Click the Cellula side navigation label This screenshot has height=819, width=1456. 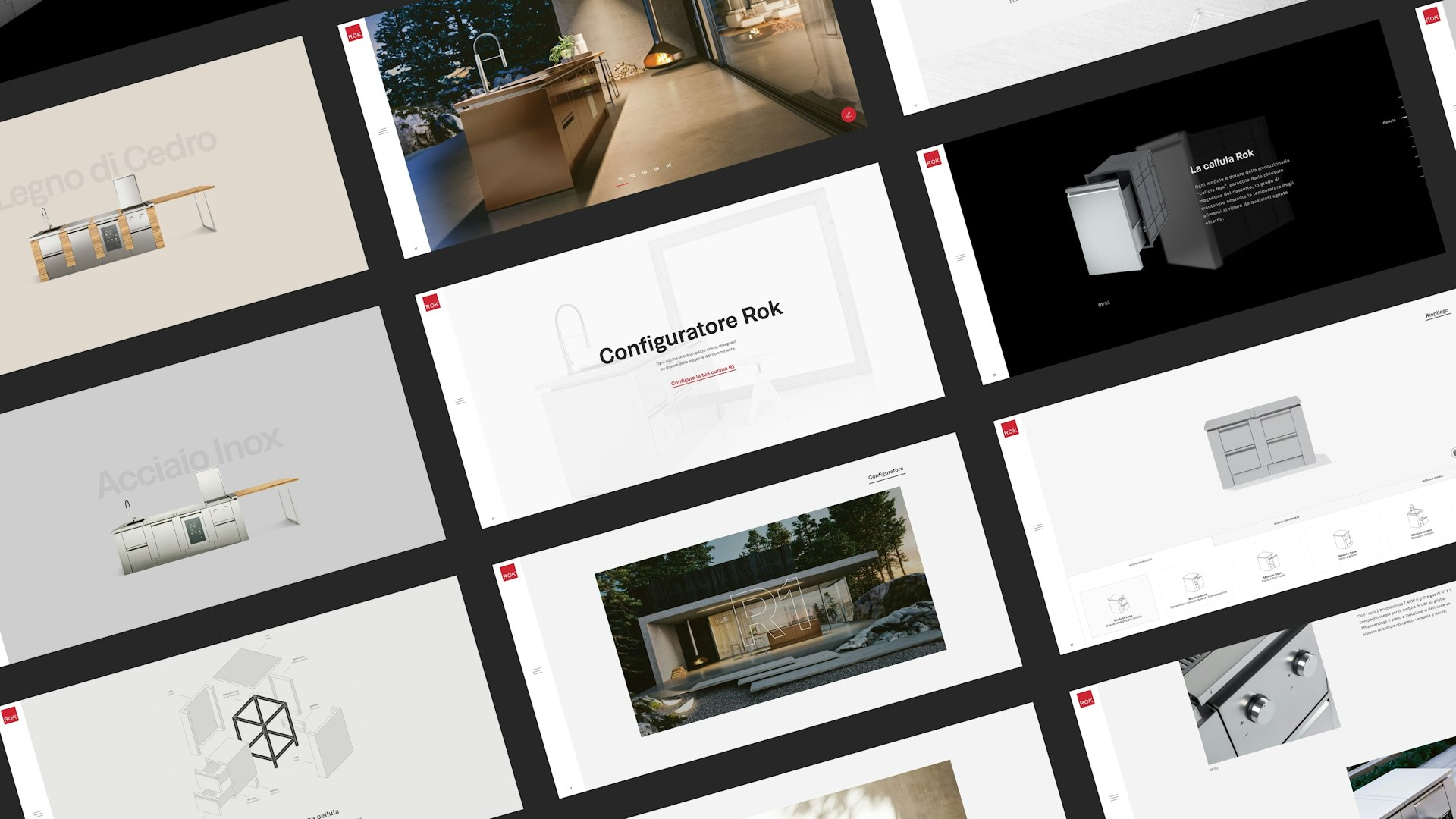click(1389, 121)
